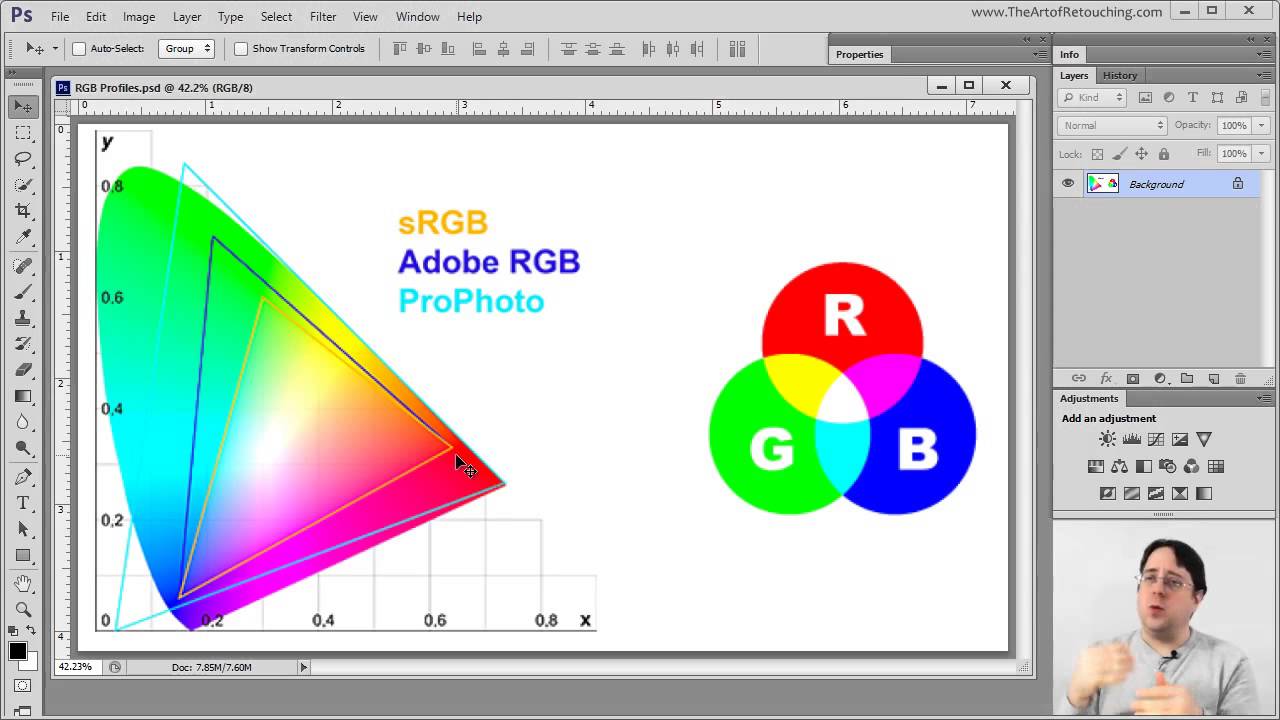Screen dimensions: 1280x720
Task: Select the Eraser tool
Action: coord(23,370)
